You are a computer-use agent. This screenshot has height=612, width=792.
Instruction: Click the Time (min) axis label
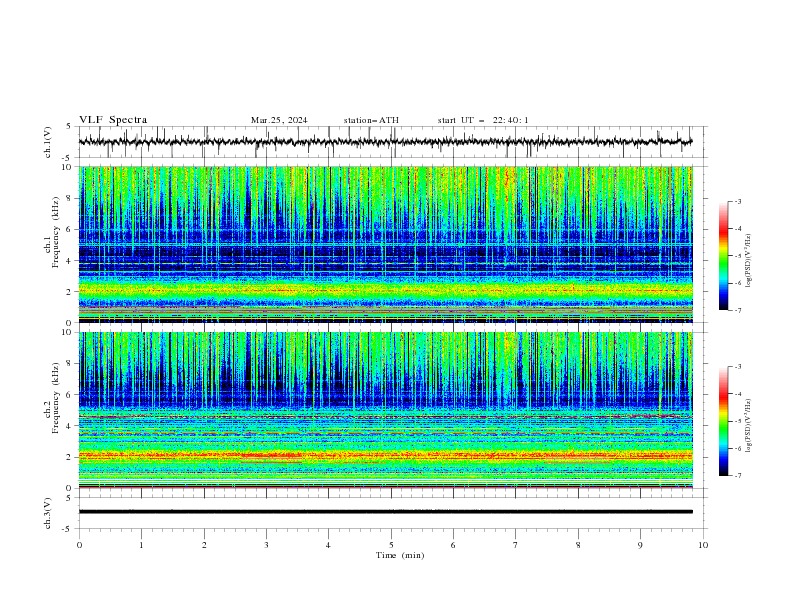click(x=400, y=555)
